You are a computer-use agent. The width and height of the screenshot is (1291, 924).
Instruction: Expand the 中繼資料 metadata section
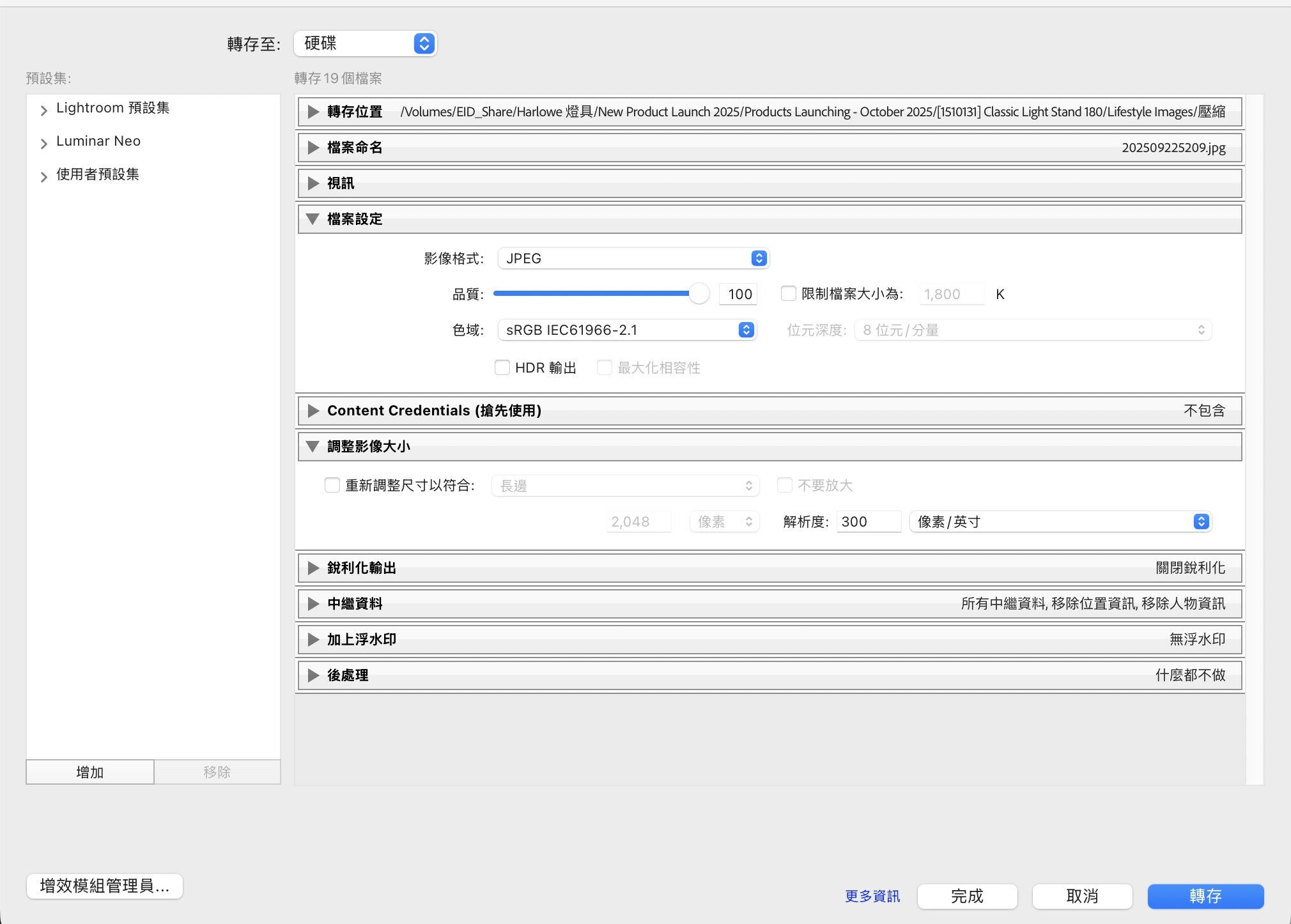point(313,603)
